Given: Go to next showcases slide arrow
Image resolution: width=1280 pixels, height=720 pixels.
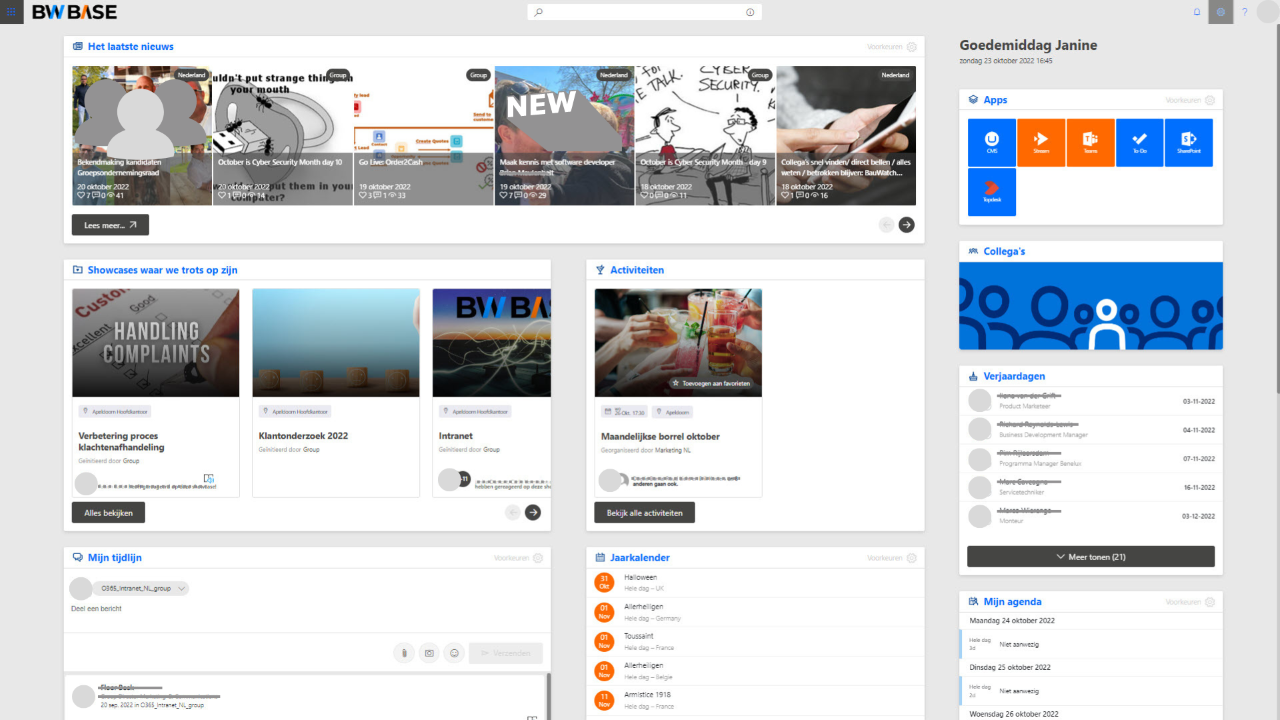Looking at the screenshot, I should [x=533, y=512].
